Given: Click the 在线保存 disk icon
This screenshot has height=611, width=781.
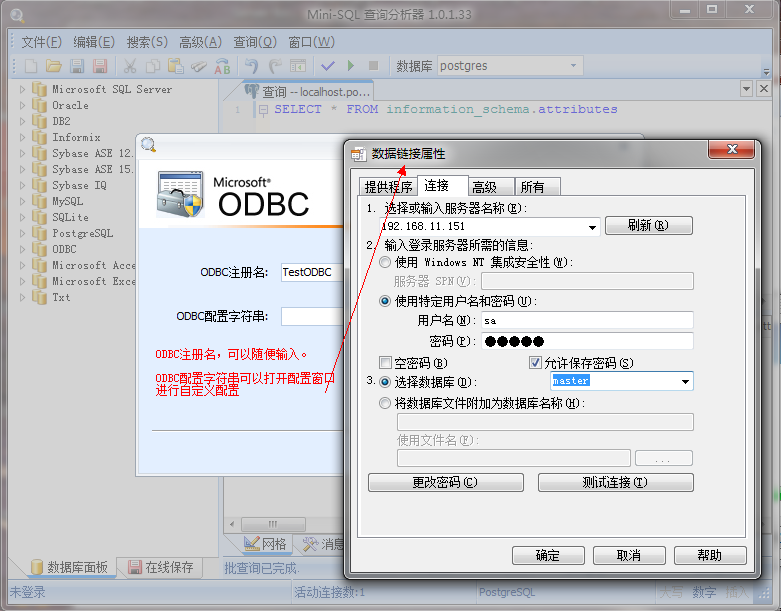Looking at the screenshot, I should click(x=134, y=567).
